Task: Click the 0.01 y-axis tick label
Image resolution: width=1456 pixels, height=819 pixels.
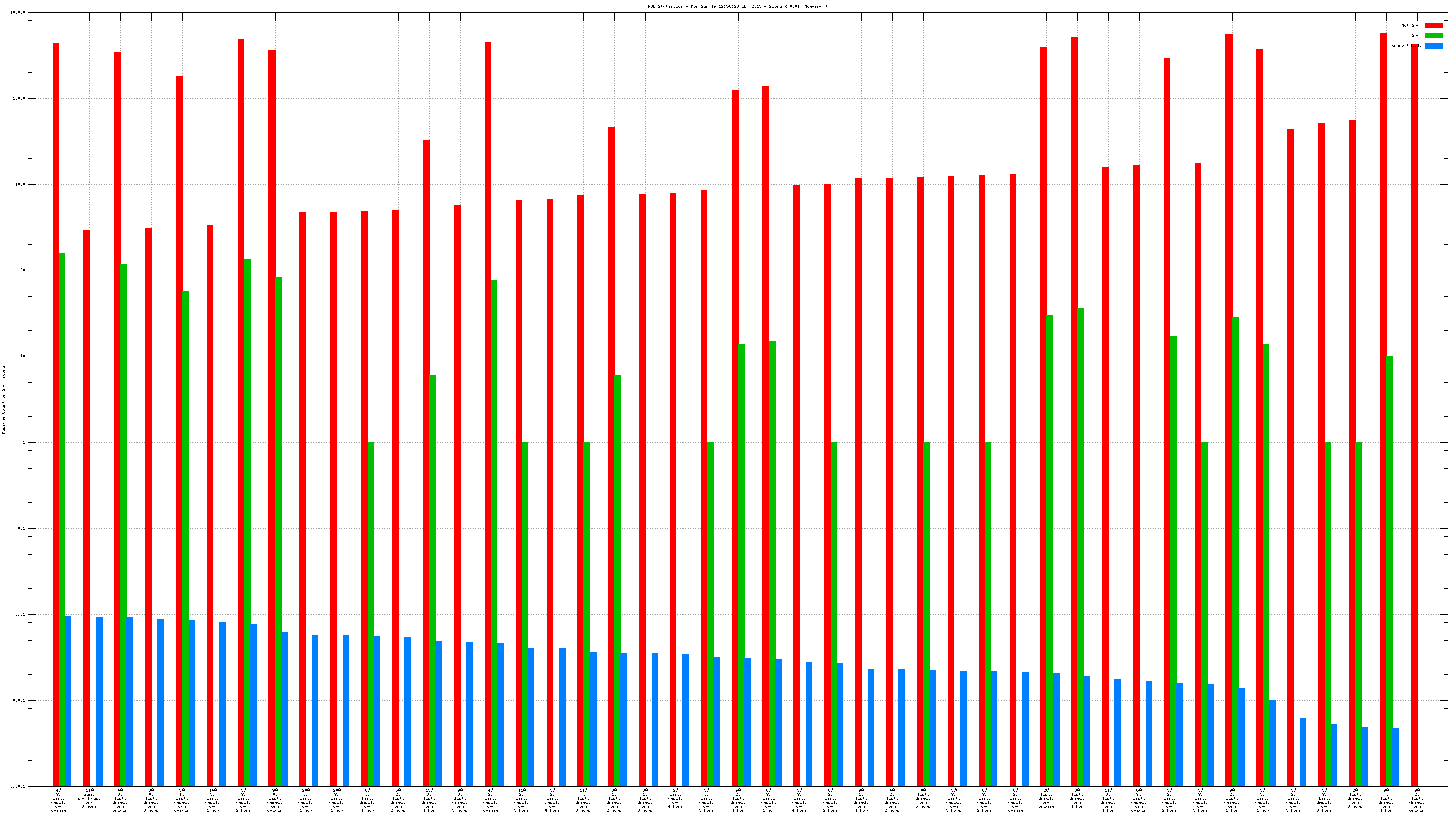Action: (21, 614)
